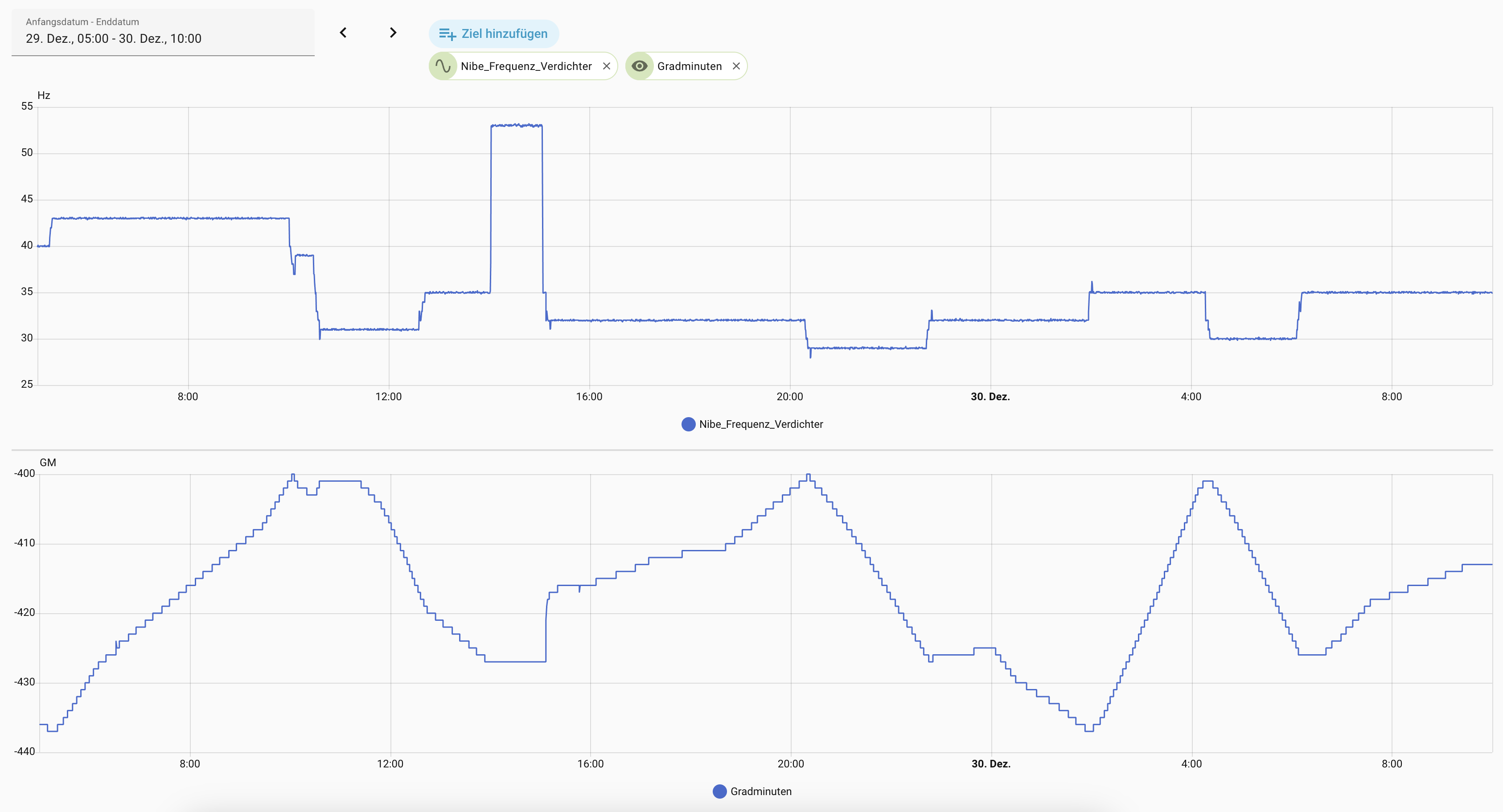Screen dimensions: 1503x812
Task: Click the 53 Hz peak in frequency chart
Action: 516,125
